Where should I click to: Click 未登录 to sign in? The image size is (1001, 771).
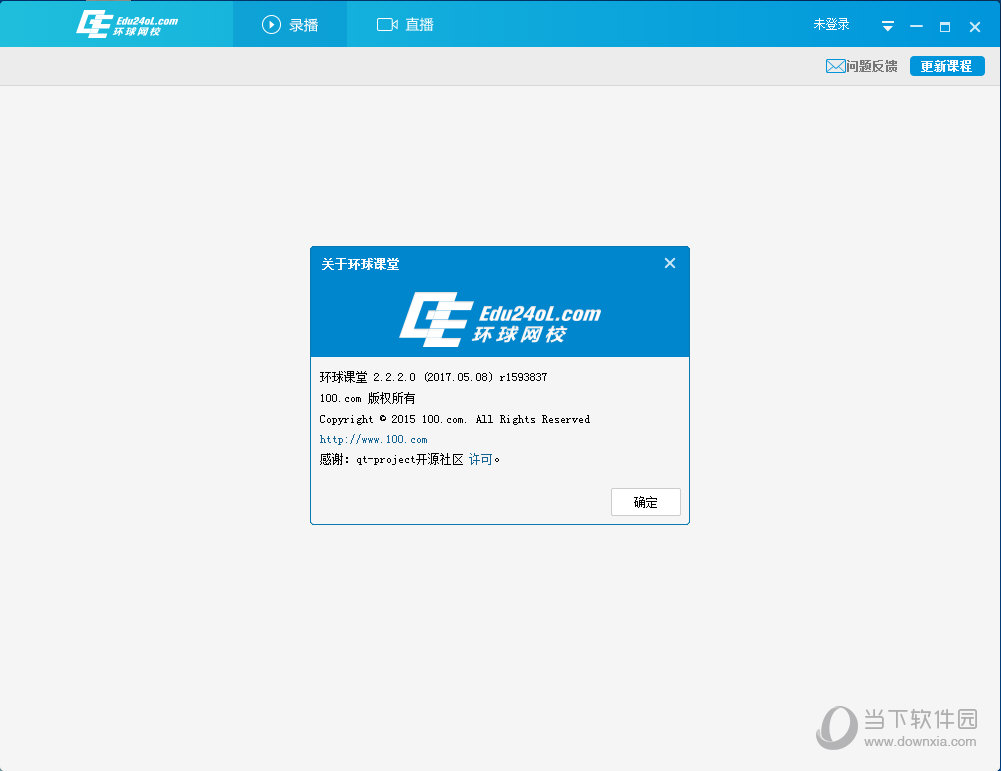point(831,24)
